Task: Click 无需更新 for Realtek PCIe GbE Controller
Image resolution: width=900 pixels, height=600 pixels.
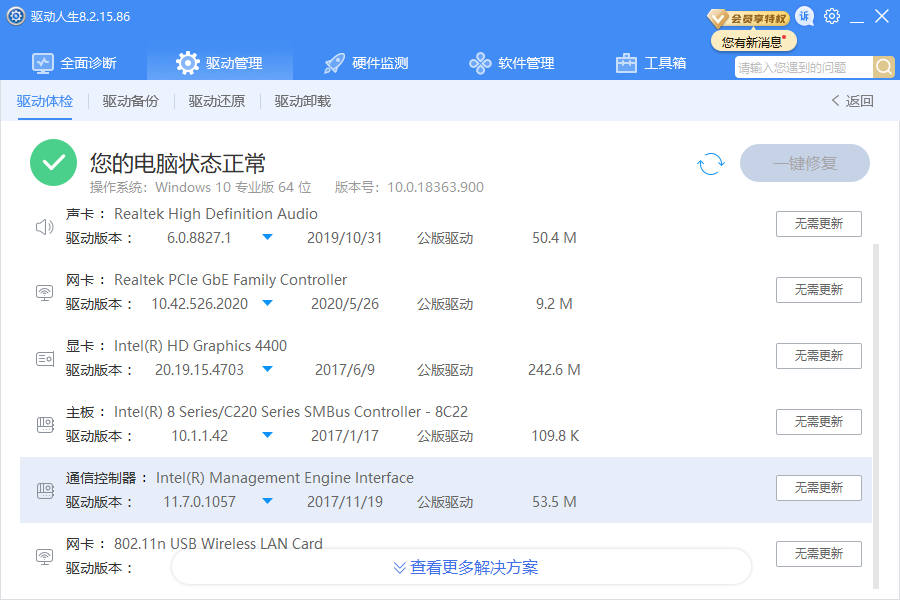Action: coord(818,290)
